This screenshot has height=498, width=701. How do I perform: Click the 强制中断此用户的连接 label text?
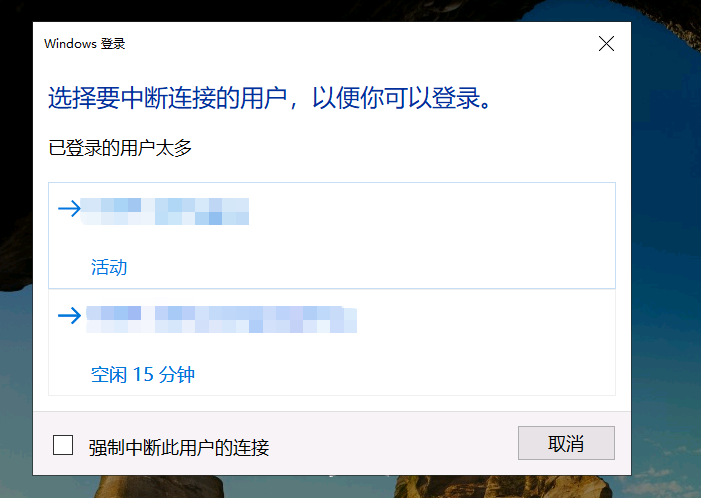[x=179, y=447]
